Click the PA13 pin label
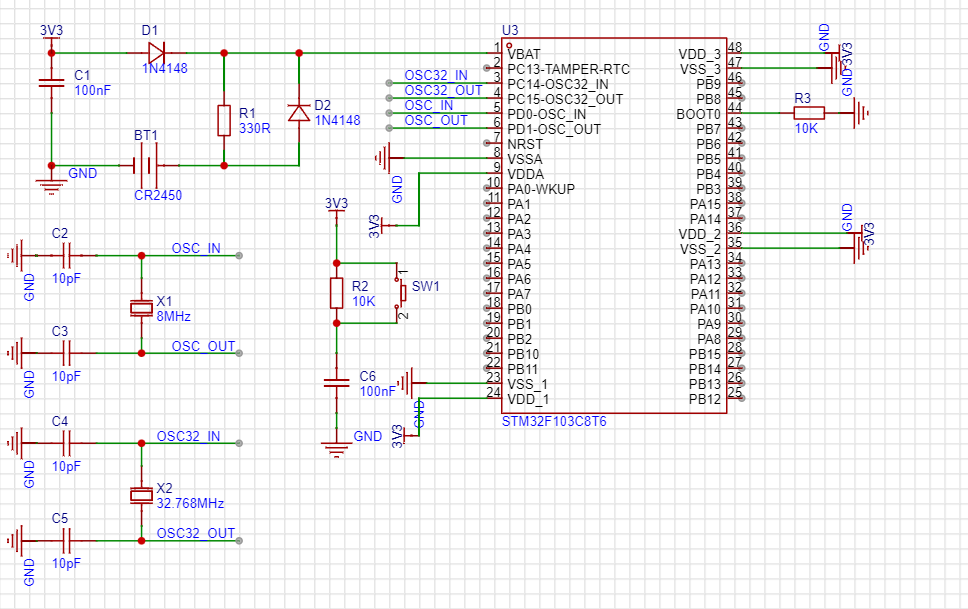The image size is (968, 609). (705, 264)
